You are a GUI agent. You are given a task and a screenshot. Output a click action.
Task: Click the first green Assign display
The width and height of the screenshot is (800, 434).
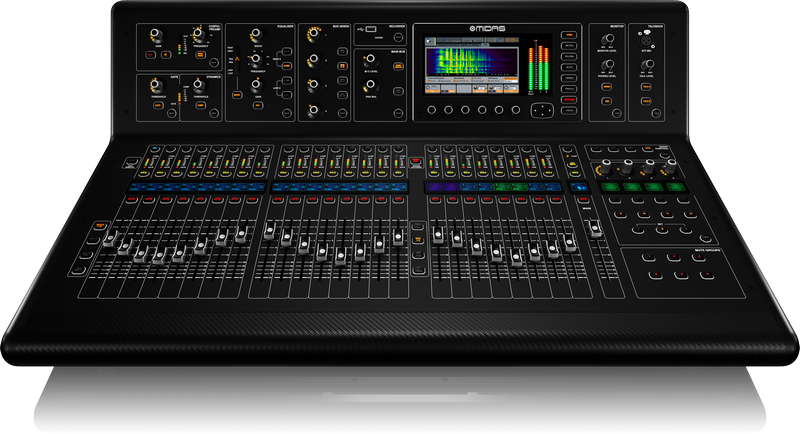(x=610, y=186)
